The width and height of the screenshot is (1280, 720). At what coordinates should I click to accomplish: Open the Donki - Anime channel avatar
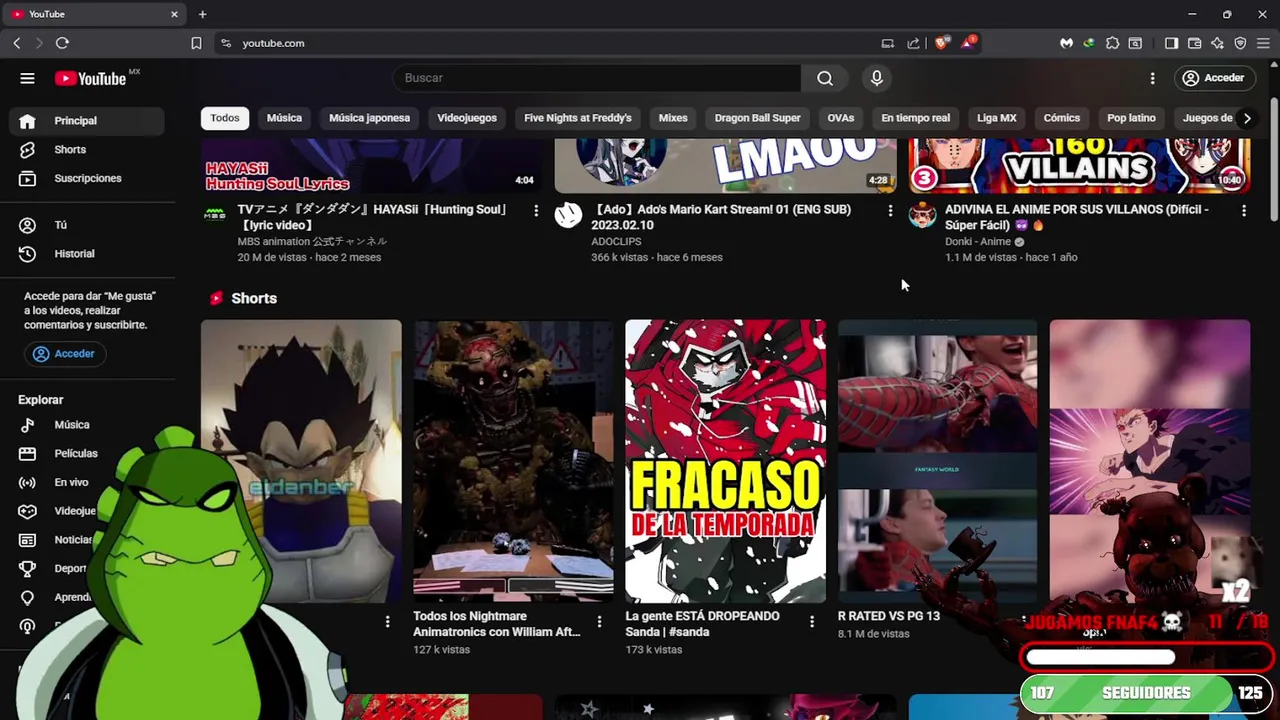click(922, 215)
